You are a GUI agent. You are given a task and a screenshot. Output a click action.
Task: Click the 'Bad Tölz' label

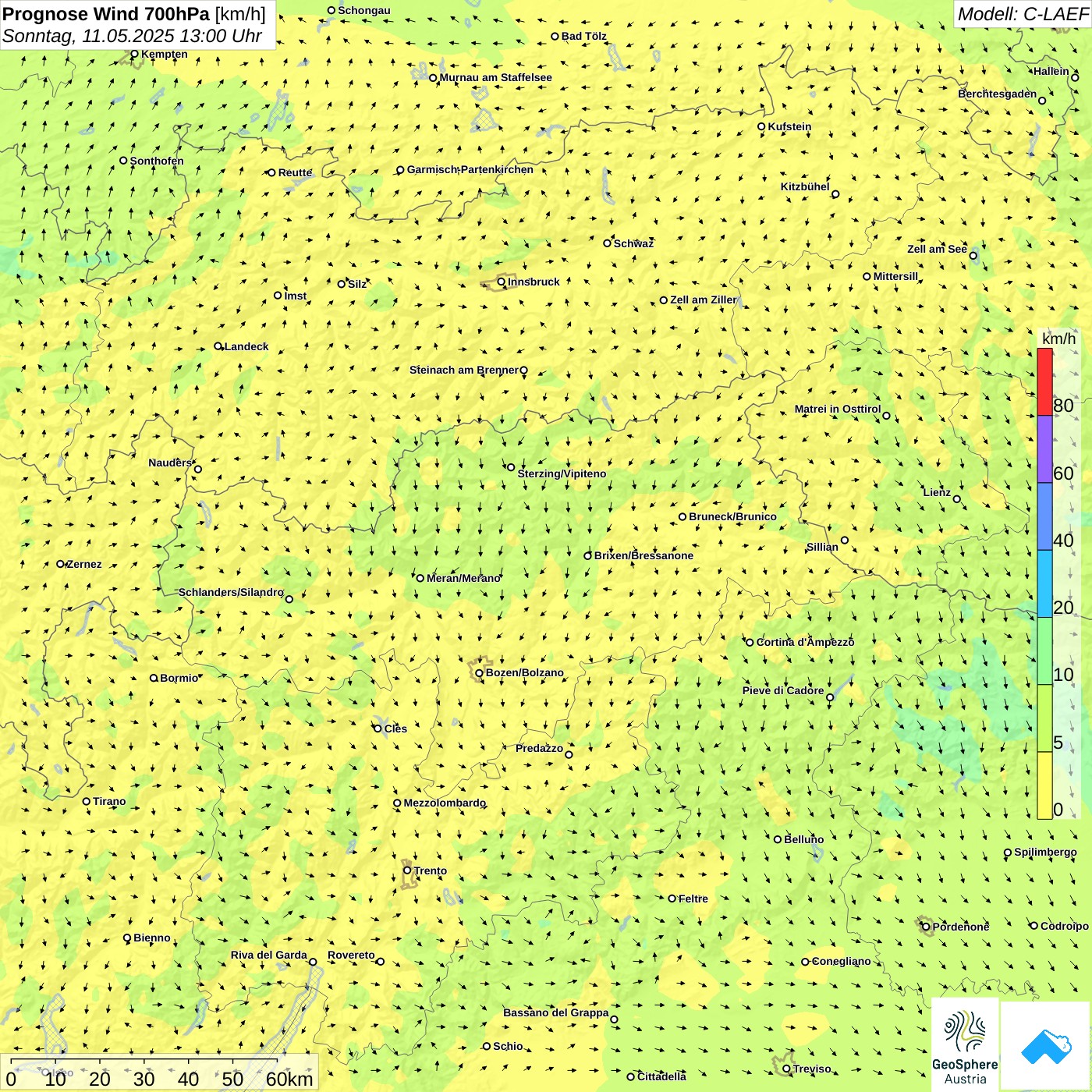[584, 36]
